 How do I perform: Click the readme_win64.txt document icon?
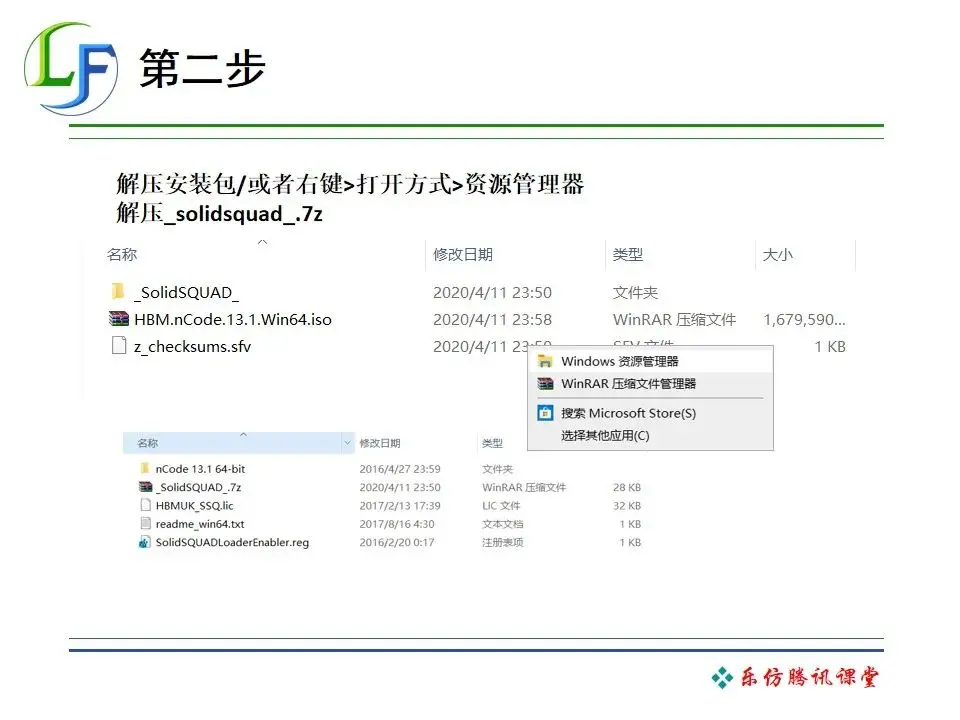tap(145, 523)
